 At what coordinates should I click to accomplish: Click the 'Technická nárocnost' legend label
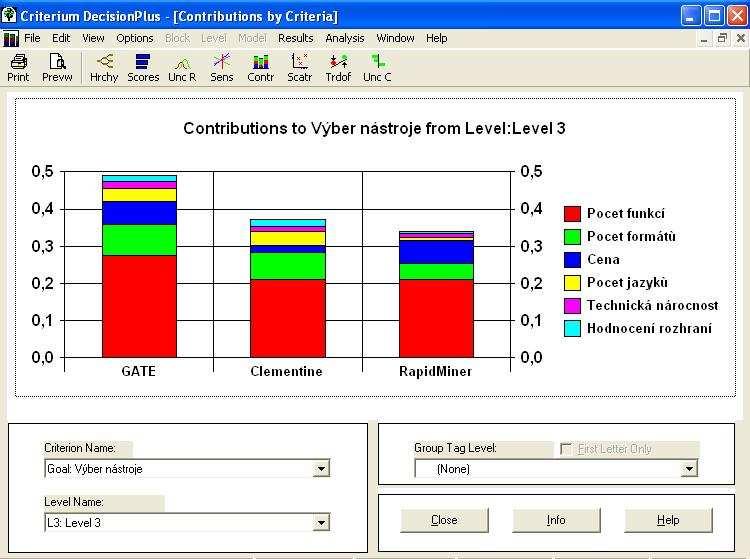(x=653, y=306)
